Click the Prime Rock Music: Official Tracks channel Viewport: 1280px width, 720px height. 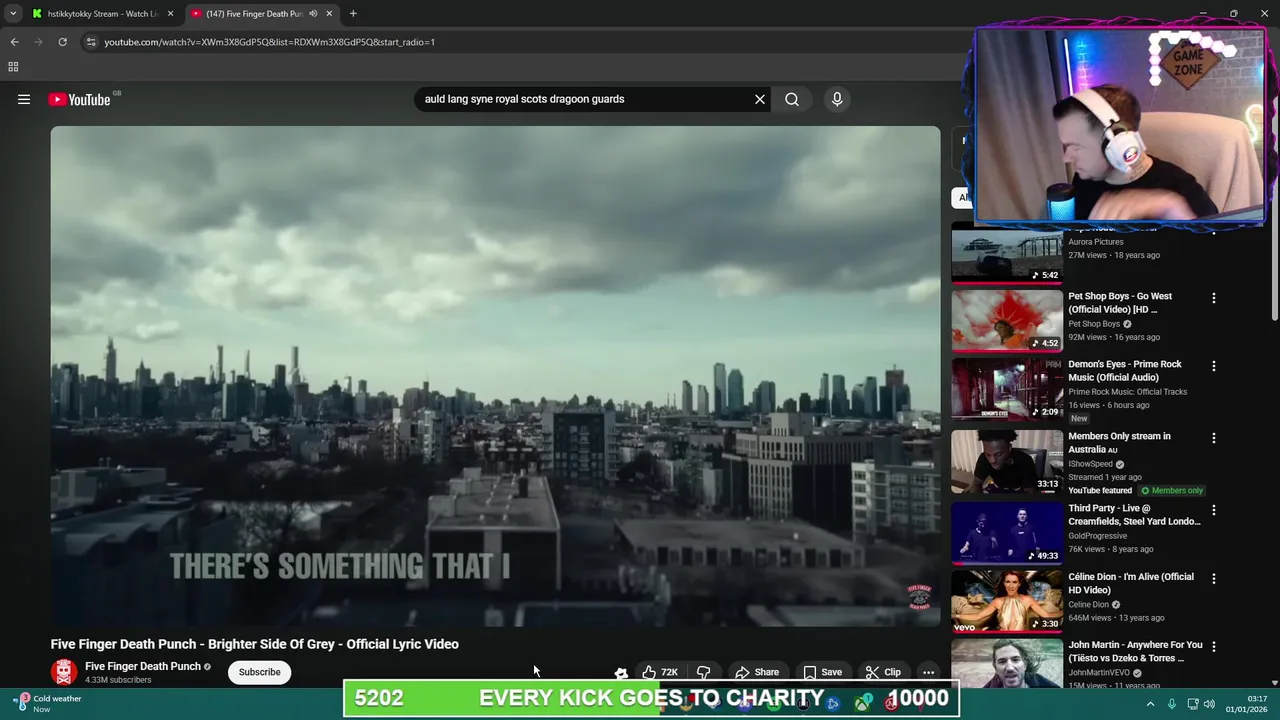[x=1128, y=392]
